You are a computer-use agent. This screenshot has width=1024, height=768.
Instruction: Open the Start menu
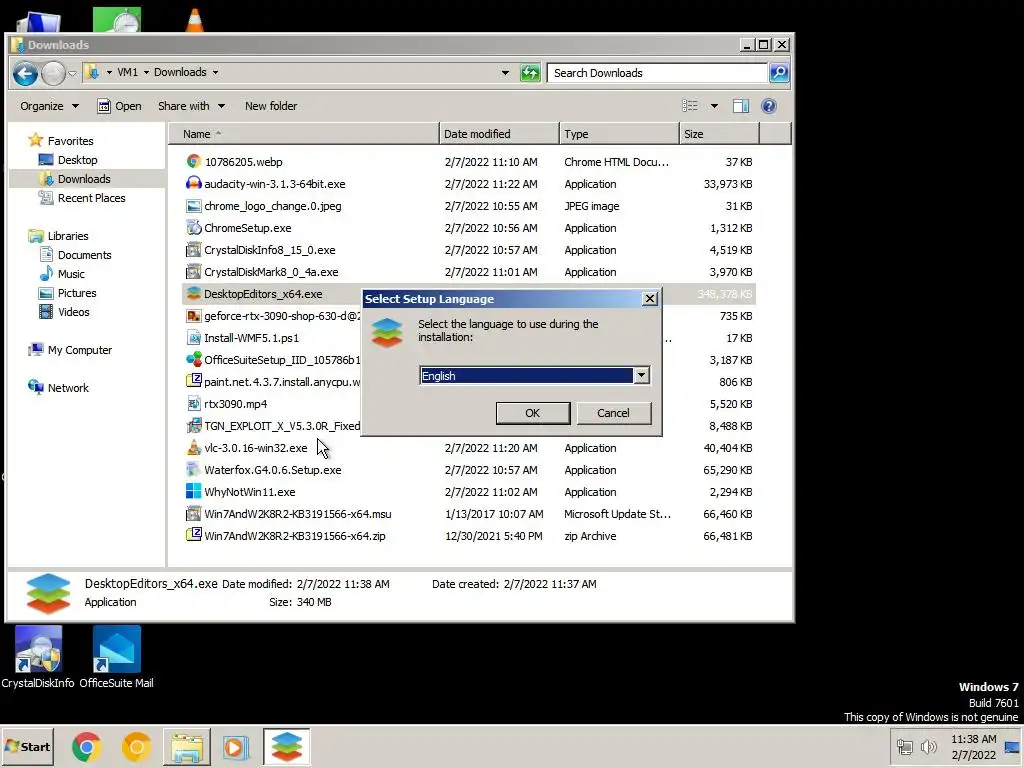tap(27, 747)
